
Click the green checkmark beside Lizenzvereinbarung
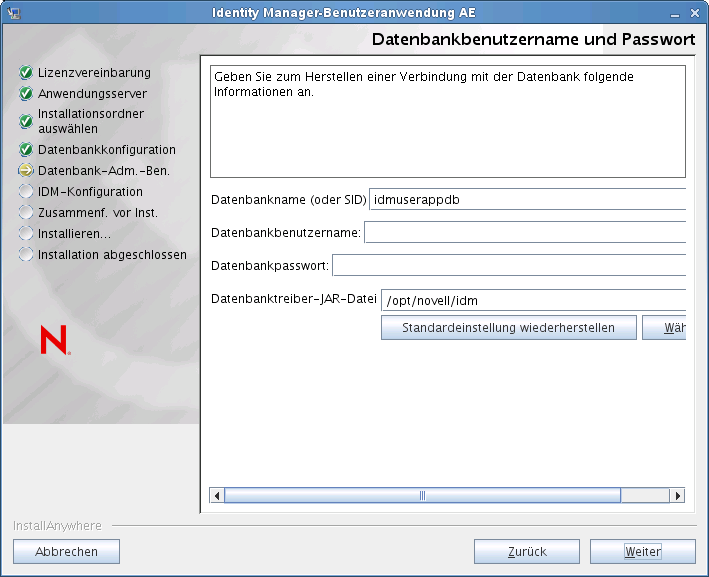point(26,72)
